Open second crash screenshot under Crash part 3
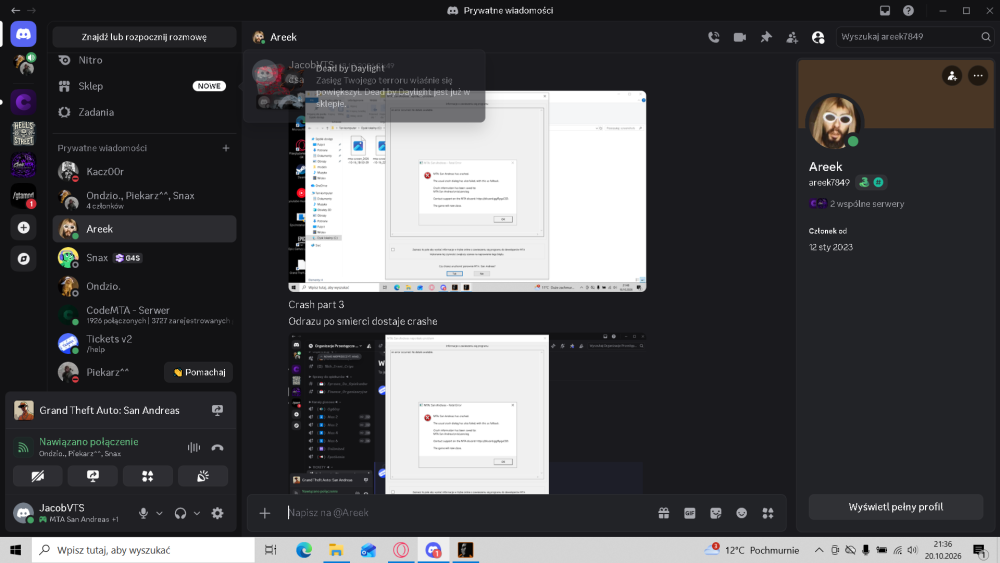This screenshot has height=563, width=1000. point(467,414)
